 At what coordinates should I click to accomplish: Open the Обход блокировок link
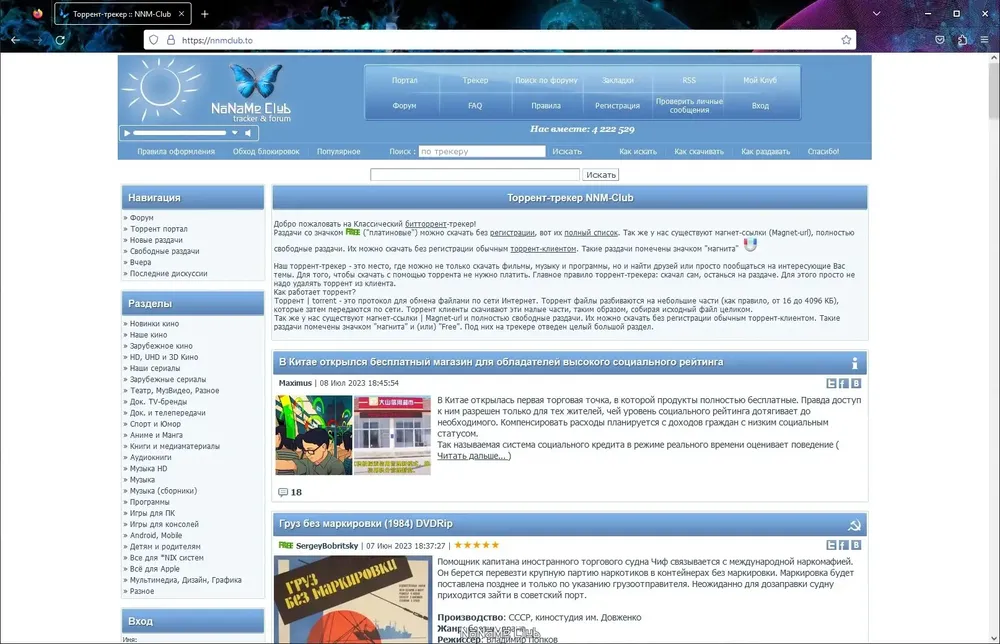tap(266, 152)
